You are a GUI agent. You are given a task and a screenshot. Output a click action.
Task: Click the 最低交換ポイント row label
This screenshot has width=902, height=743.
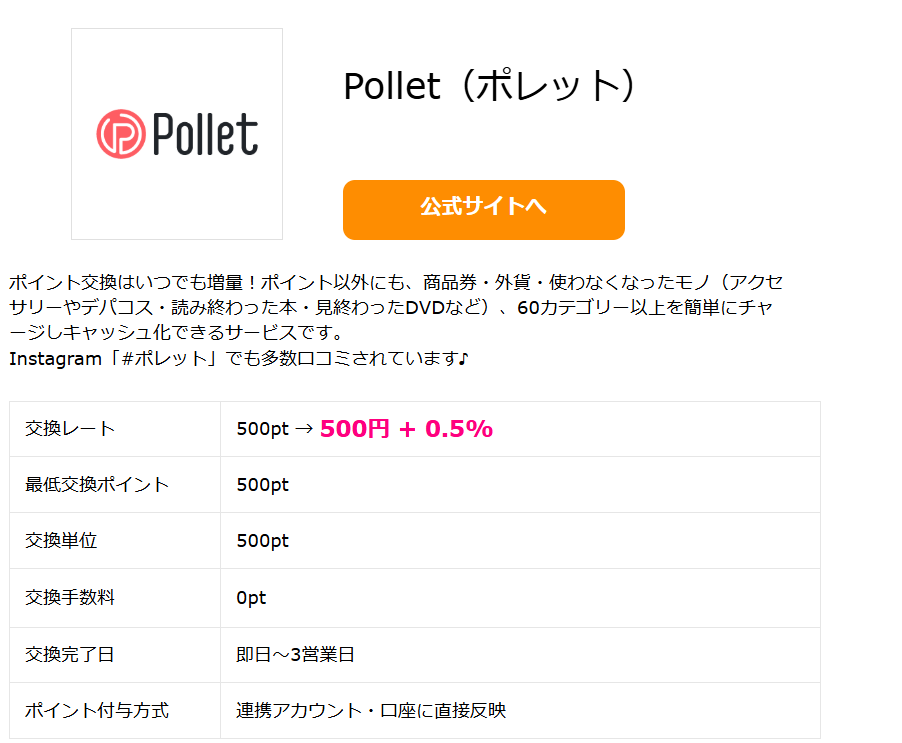(97, 484)
